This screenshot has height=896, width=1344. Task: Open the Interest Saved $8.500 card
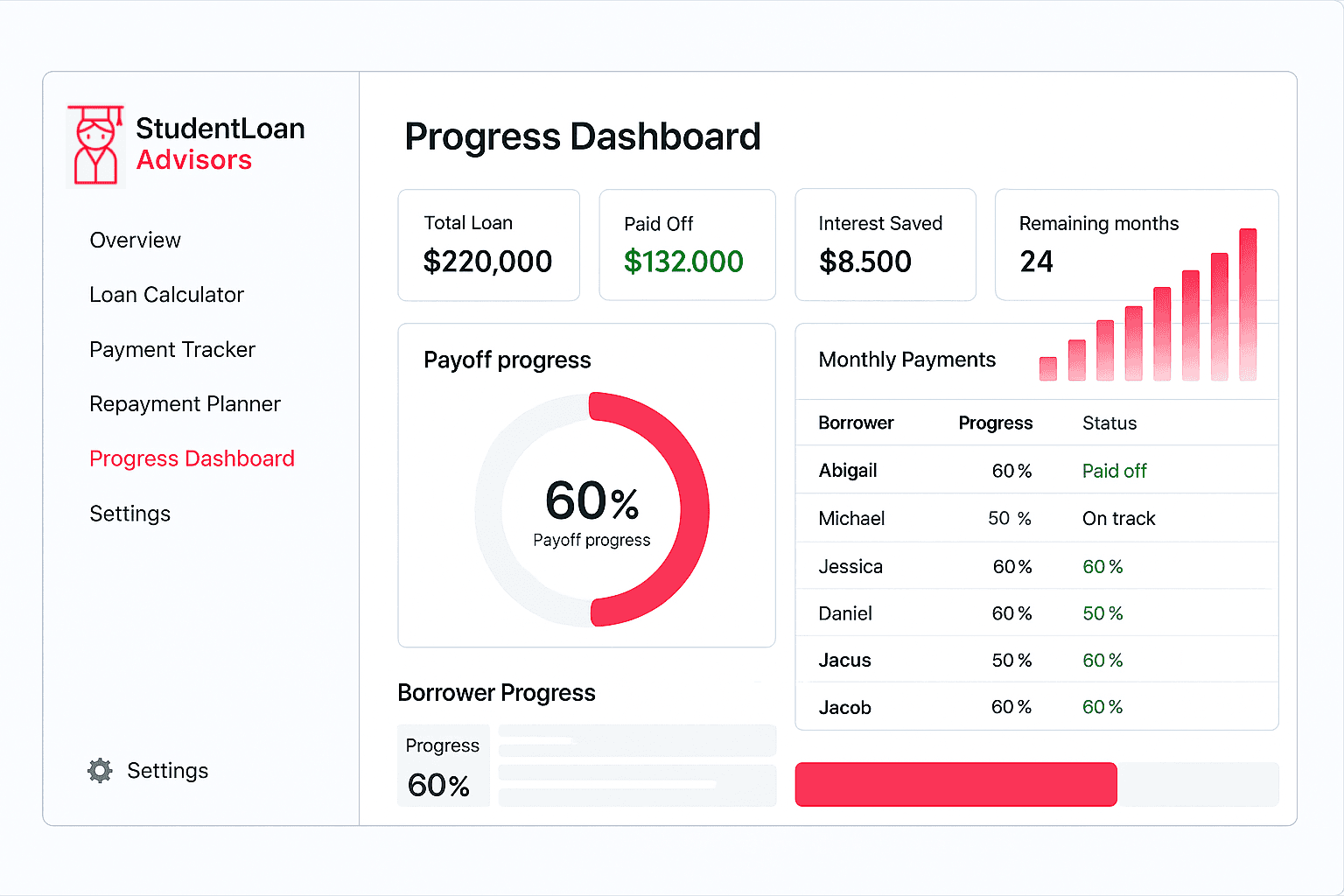(x=885, y=245)
